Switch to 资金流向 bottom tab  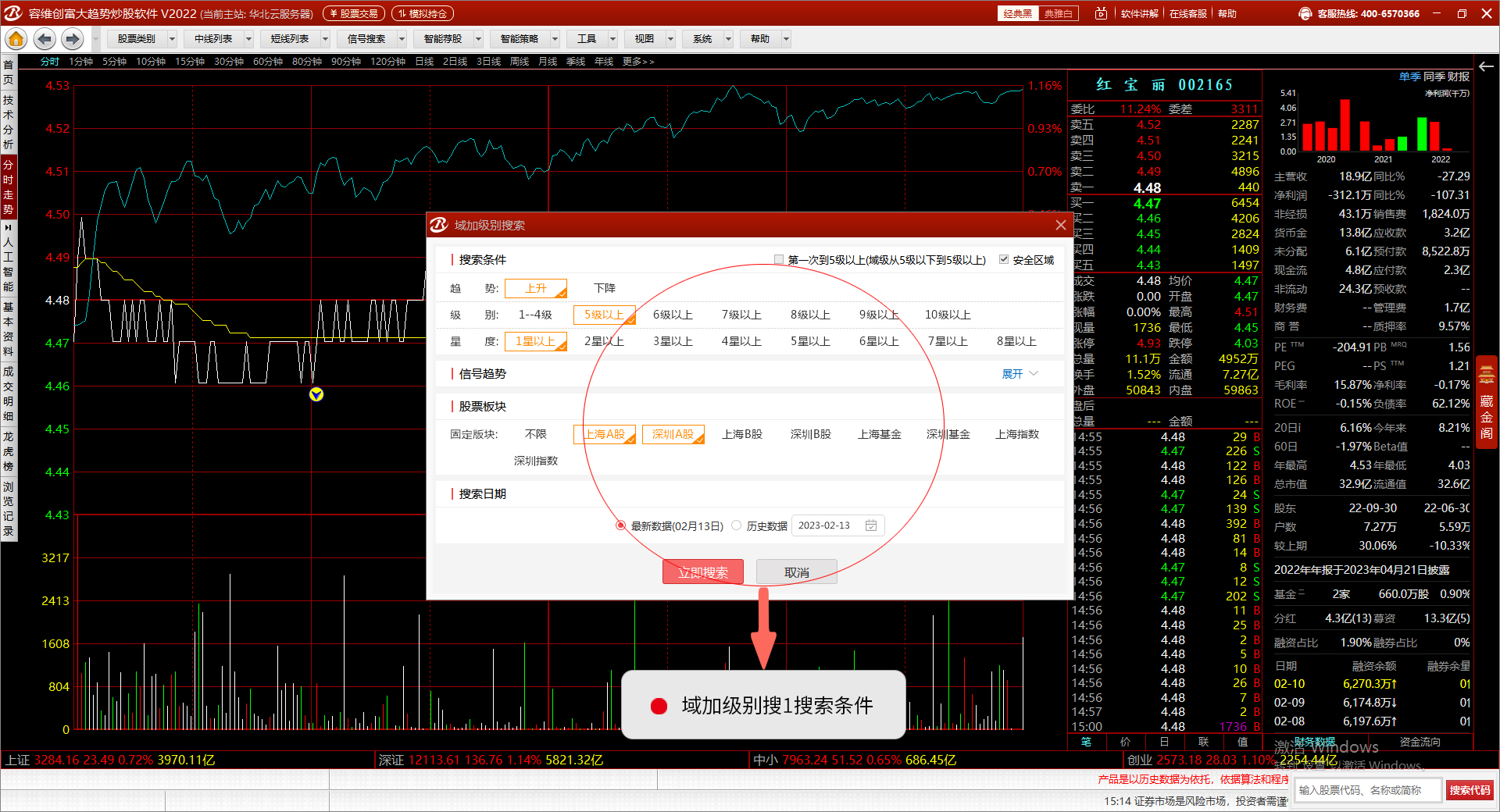pos(1420,742)
